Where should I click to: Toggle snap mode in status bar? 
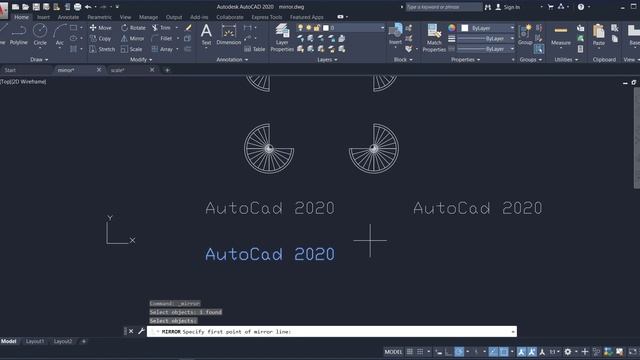420,351
